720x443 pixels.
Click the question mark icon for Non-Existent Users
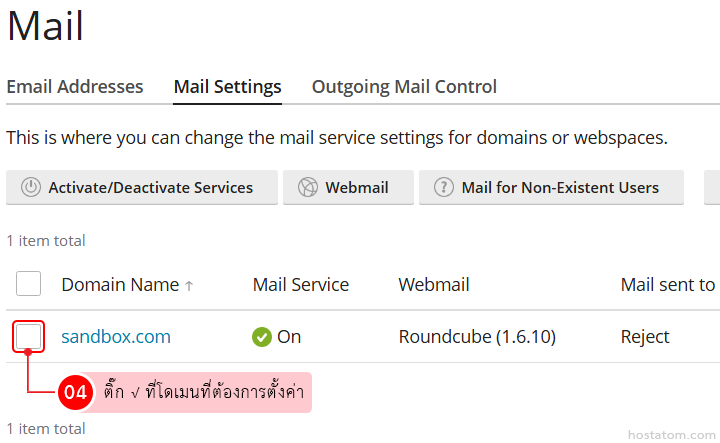(443, 187)
